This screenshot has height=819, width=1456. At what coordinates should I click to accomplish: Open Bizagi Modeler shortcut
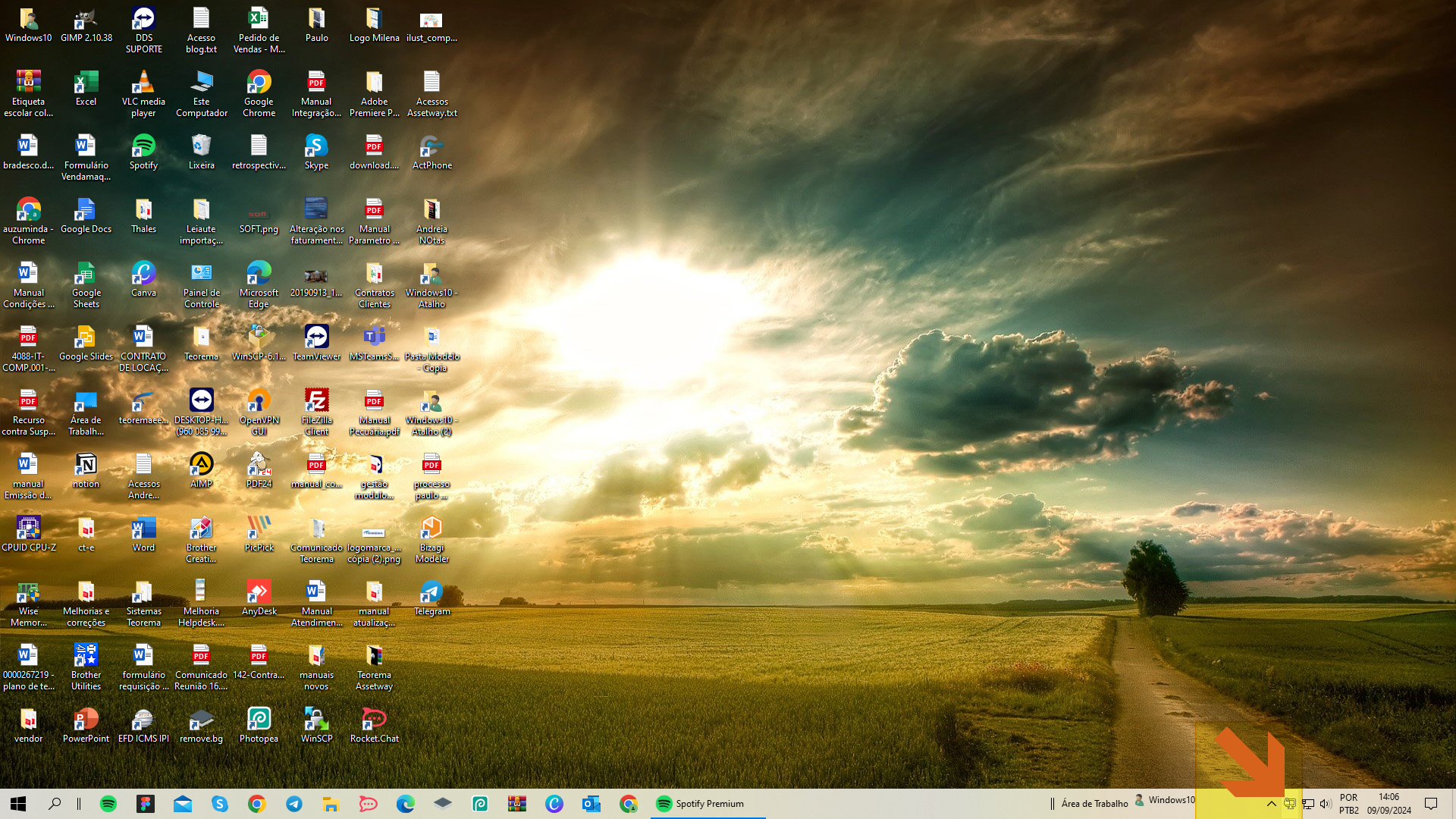(x=431, y=540)
